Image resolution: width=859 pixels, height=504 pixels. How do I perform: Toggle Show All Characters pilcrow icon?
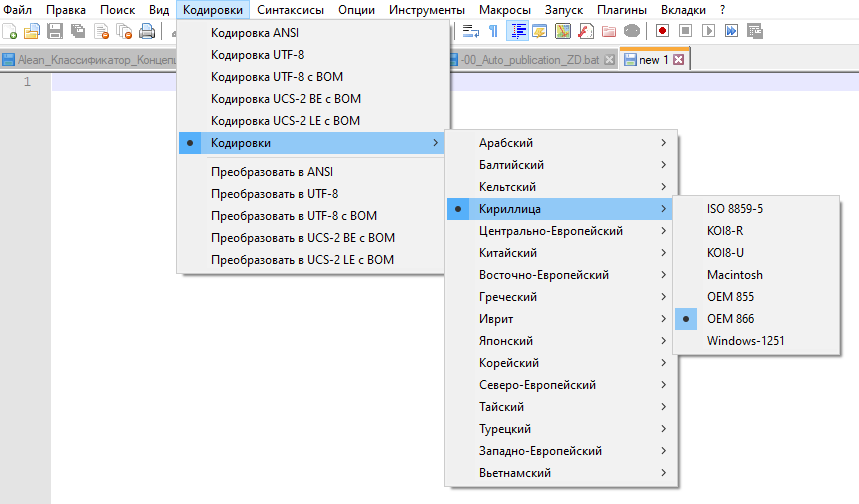click(493, 31)
